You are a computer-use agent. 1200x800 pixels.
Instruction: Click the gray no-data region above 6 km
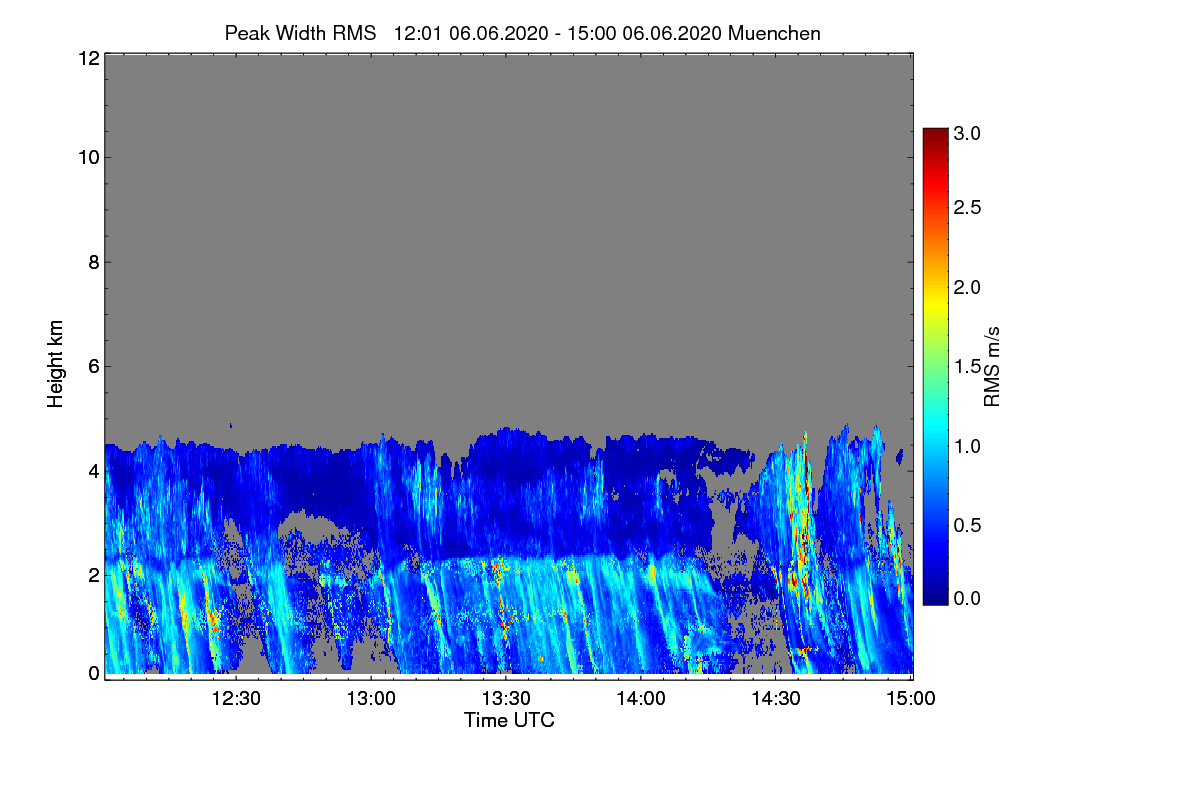(x=508, y=210)
